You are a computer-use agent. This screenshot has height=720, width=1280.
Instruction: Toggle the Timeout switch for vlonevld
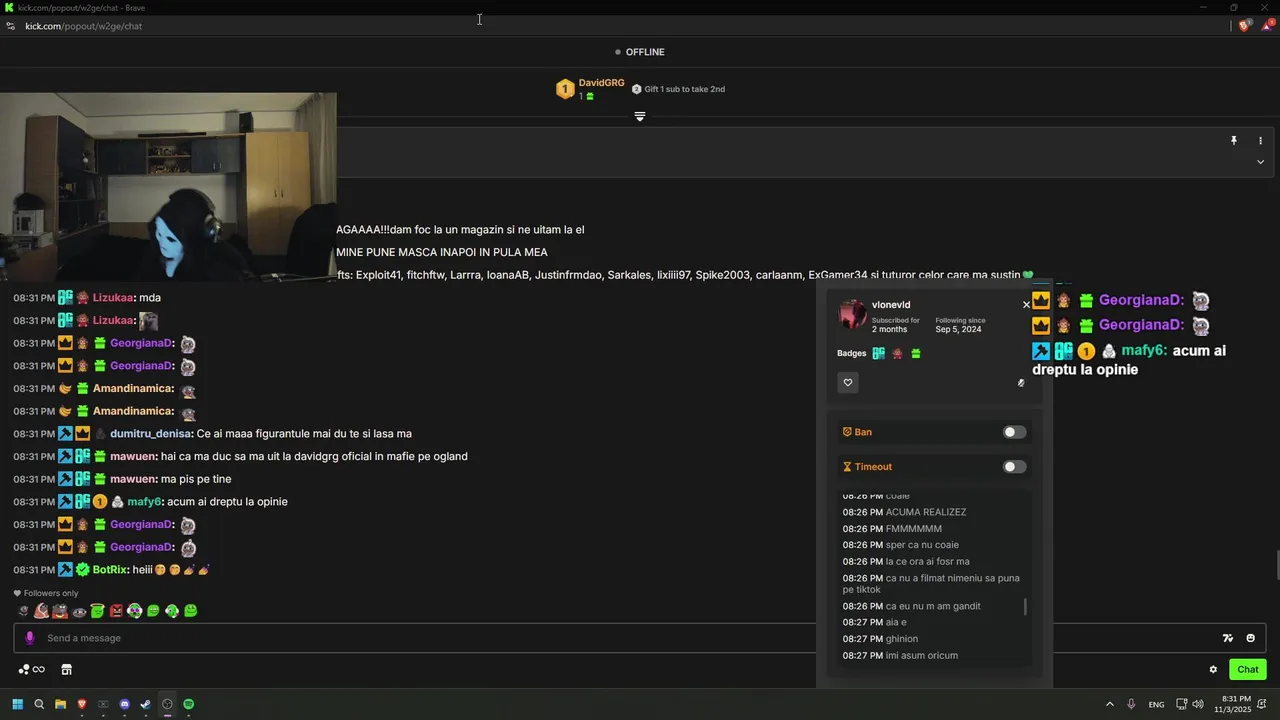click(1014, 467)
